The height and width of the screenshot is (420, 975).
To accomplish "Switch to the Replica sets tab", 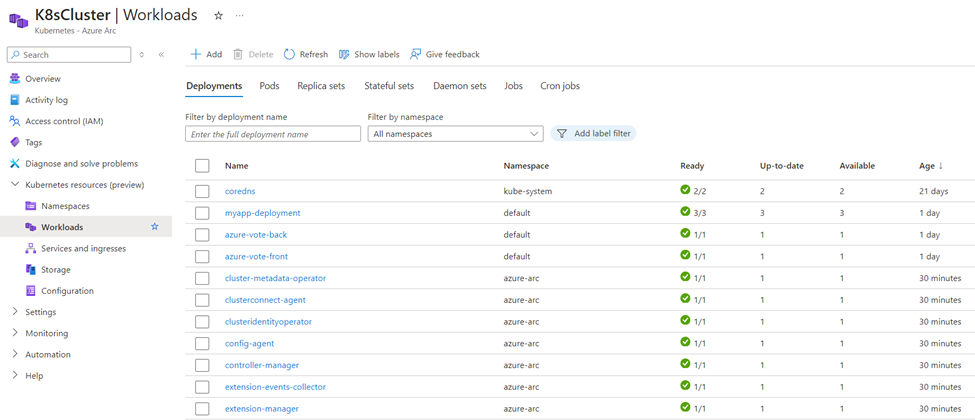I will 321,86.
